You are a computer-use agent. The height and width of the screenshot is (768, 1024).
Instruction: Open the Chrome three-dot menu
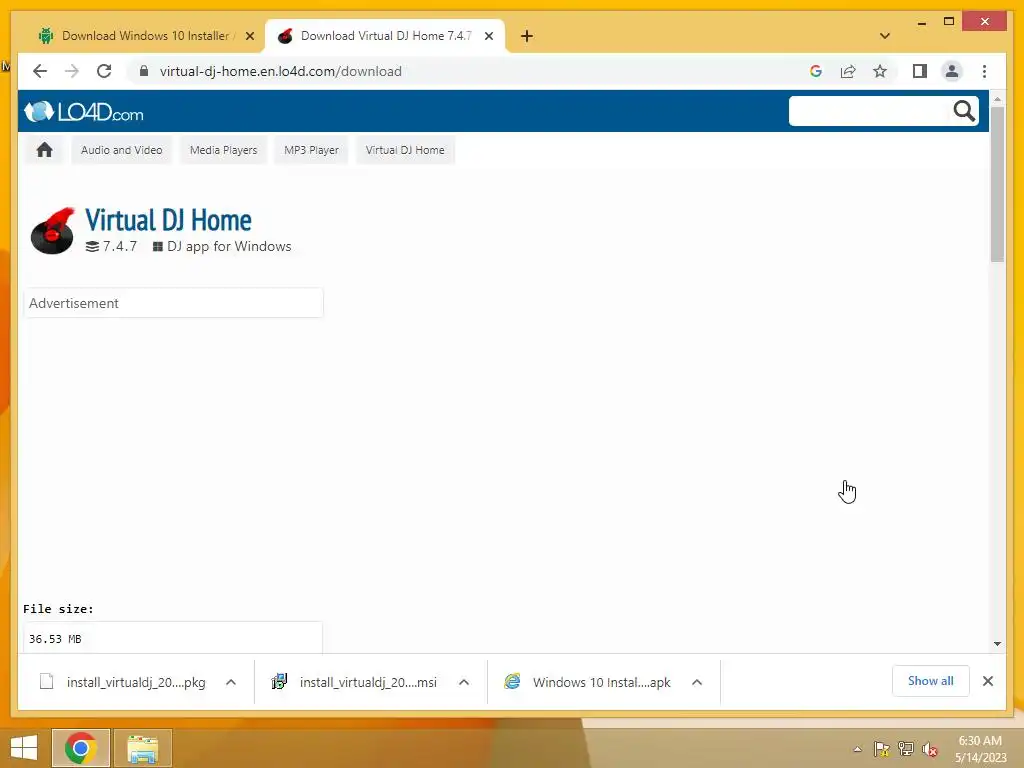pos(984,71)
